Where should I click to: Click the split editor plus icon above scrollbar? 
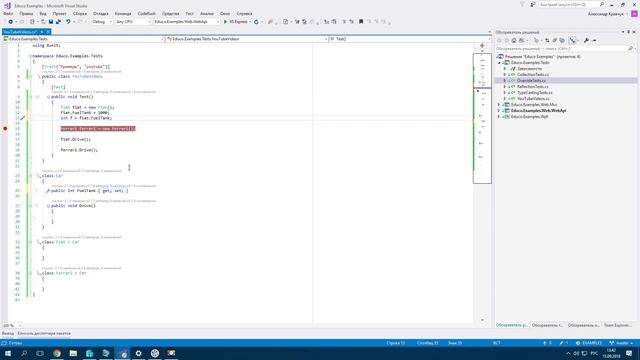tap(482, 46)
